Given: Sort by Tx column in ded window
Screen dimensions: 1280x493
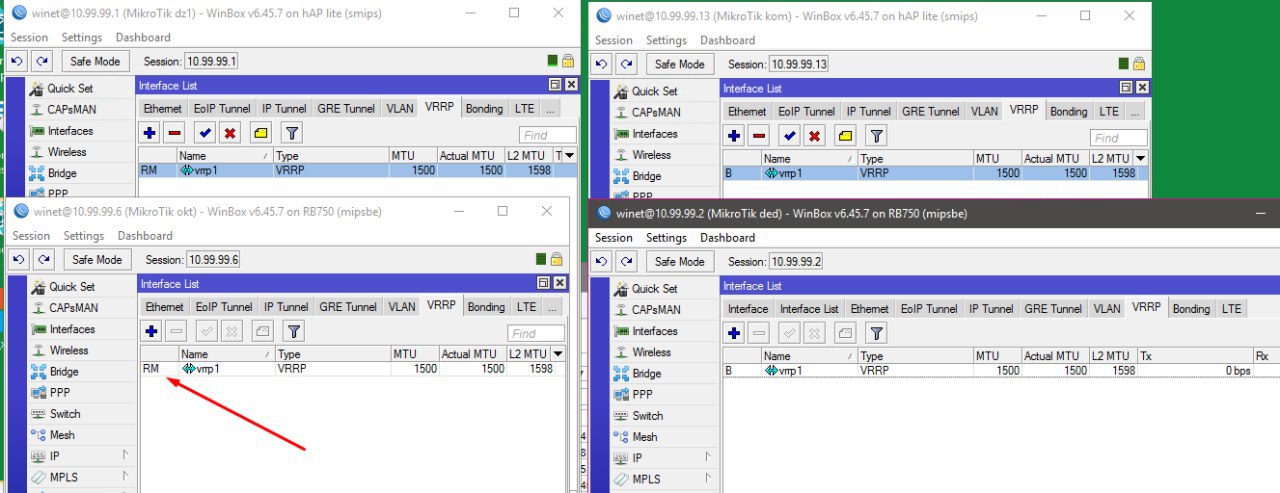Looking at the screenshot, I should pyautogui.click(x=1194, y=356).
